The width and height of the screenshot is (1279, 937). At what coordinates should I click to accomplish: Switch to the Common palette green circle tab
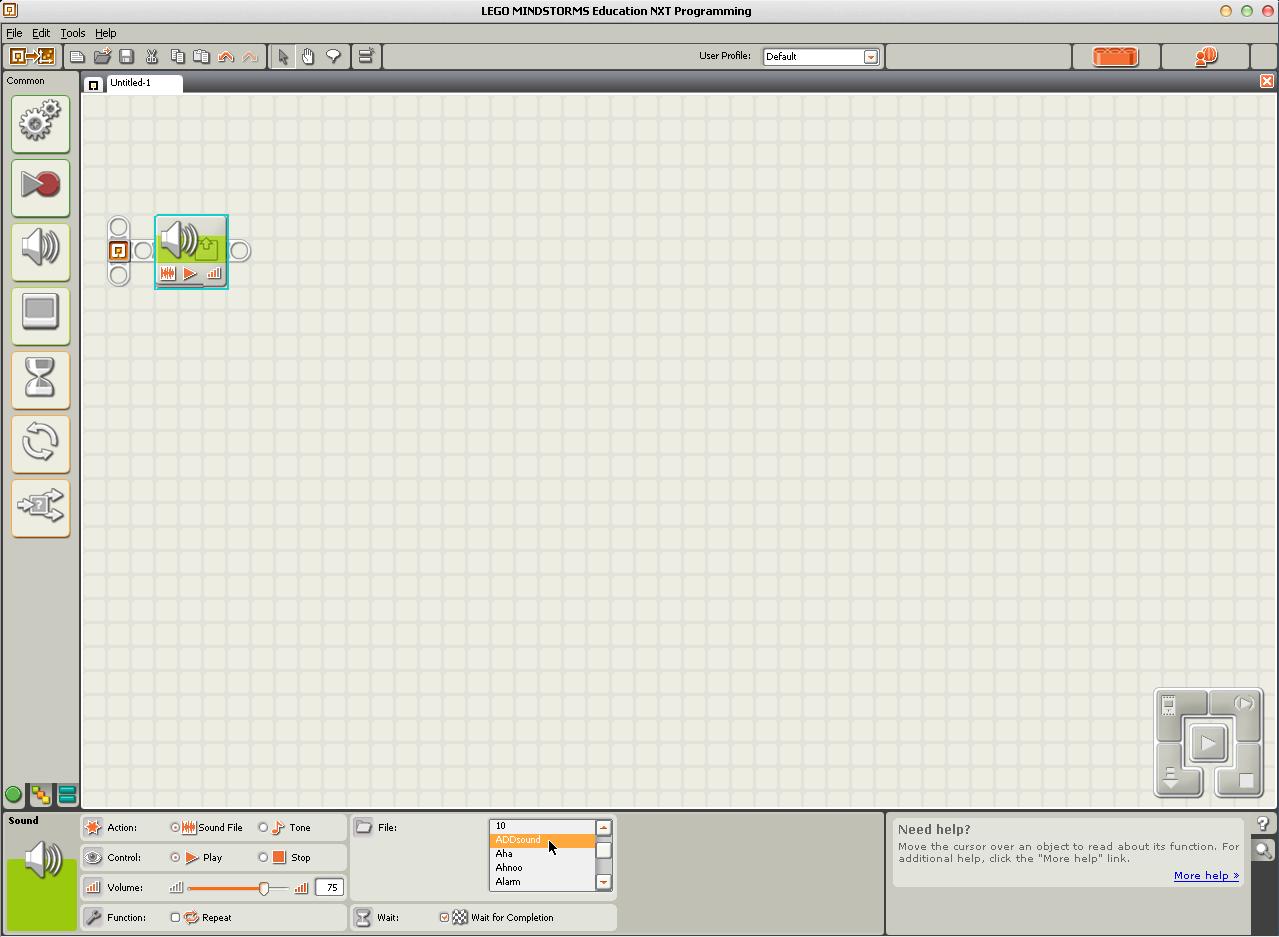tap(13, 795)
